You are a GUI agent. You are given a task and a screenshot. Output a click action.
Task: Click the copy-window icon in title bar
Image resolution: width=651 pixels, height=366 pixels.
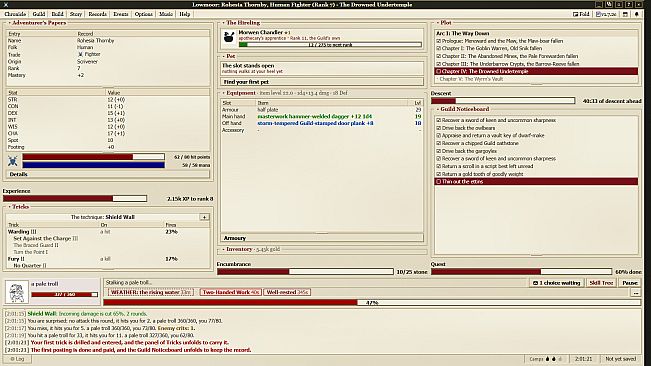click(609, 5)
